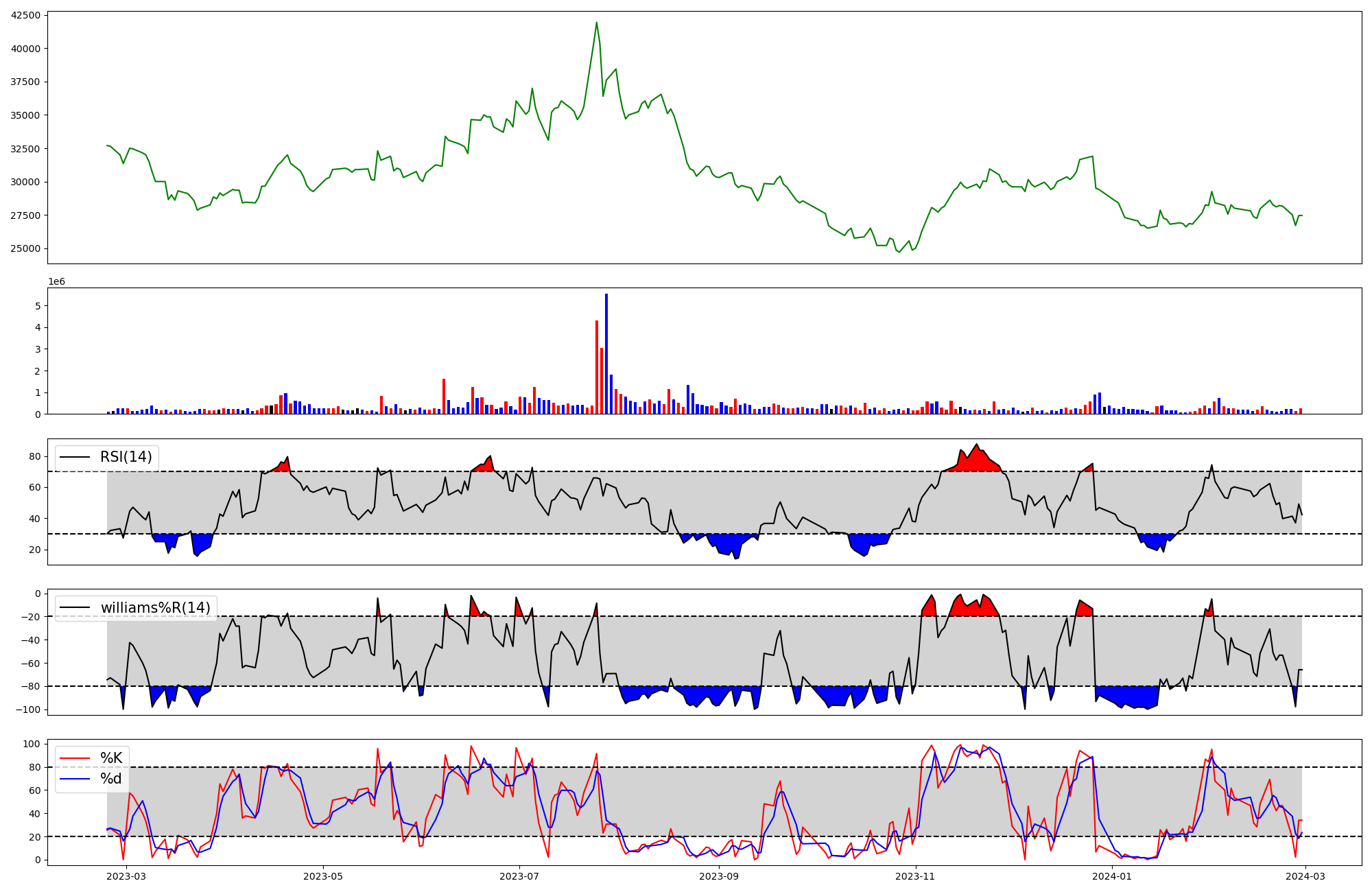Click the williams%R(14) legend label
The image size is (1372, 892).
pos(155,608)
